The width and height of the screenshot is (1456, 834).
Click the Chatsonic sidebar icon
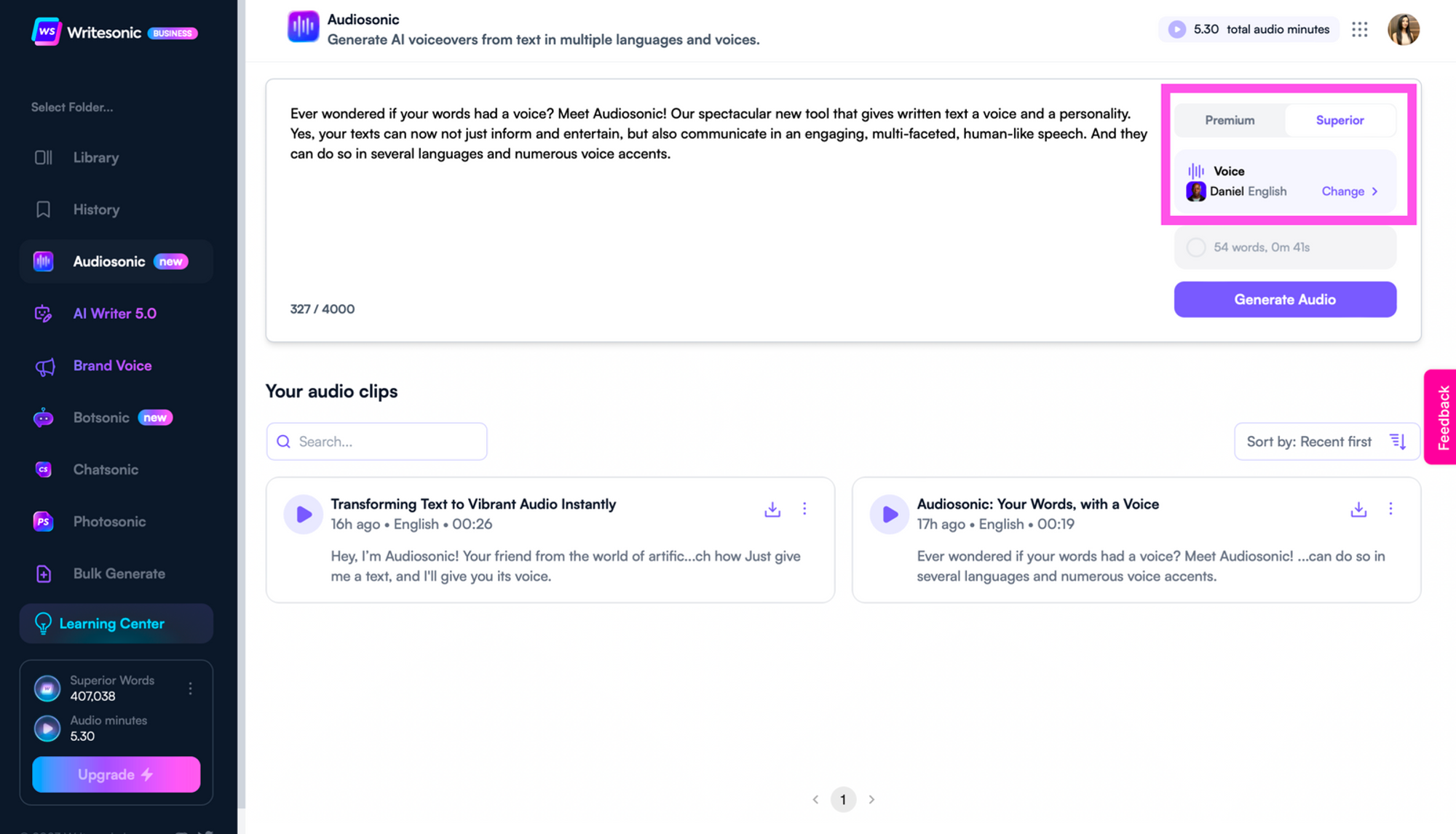coord(42,468)
